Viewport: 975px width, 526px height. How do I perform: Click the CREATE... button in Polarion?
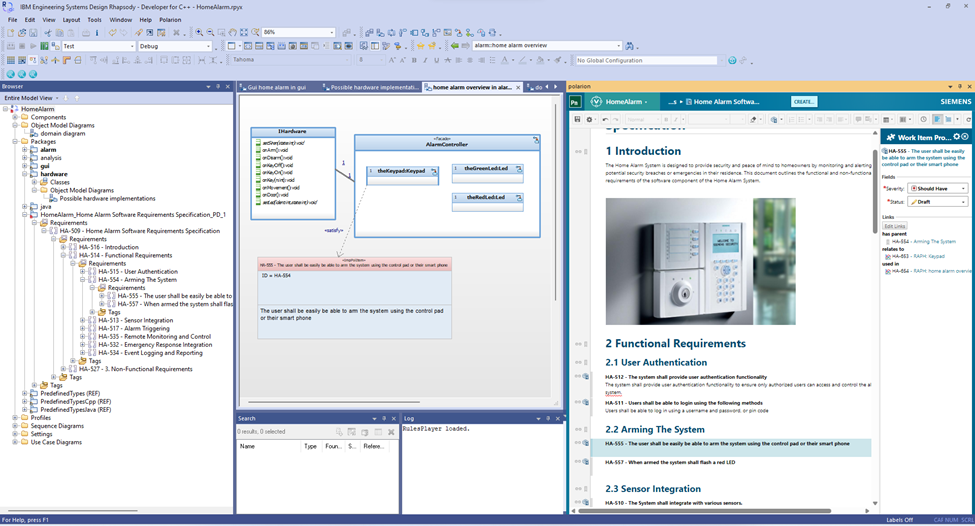coord(804,101)
